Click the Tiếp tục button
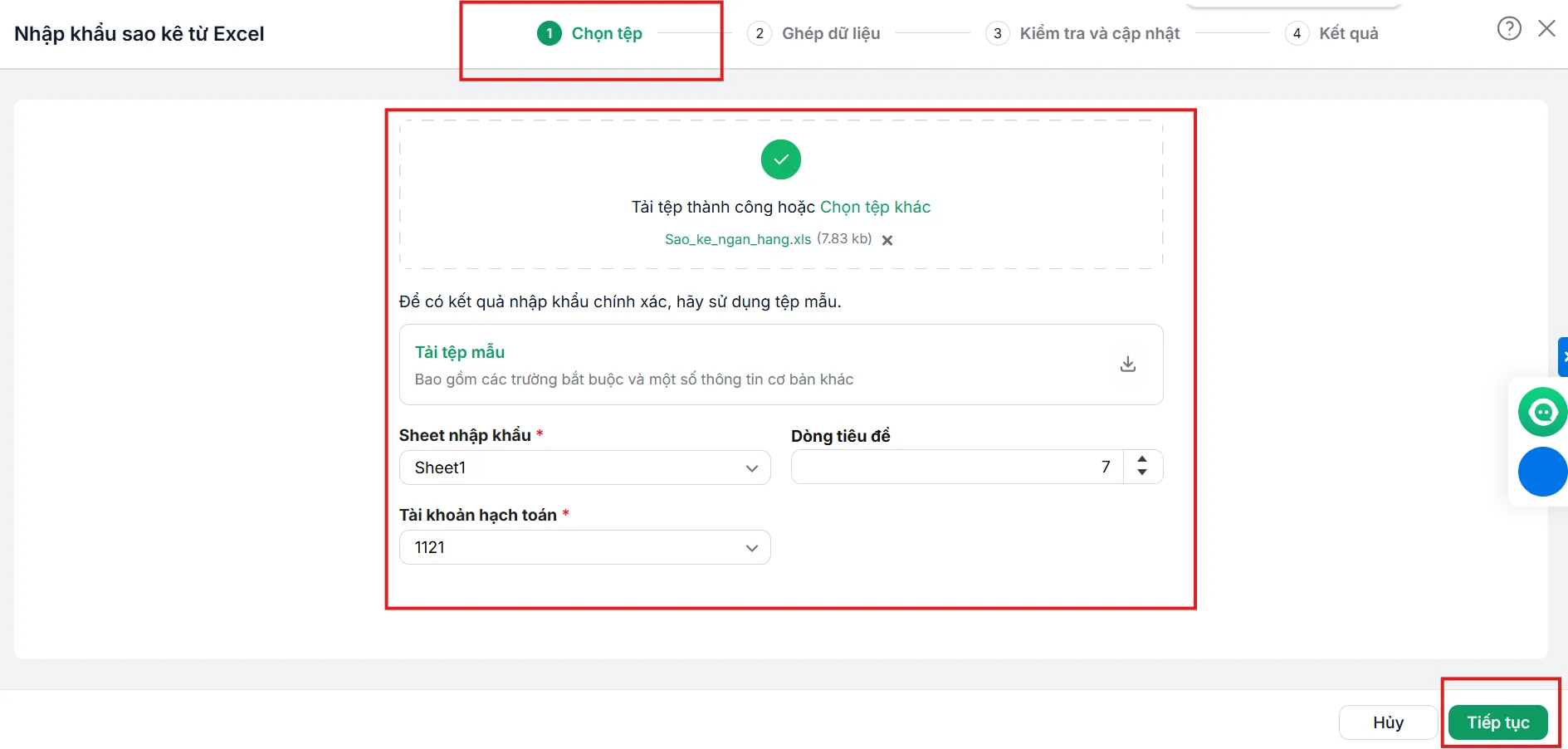 click(x=1497, y=722)
